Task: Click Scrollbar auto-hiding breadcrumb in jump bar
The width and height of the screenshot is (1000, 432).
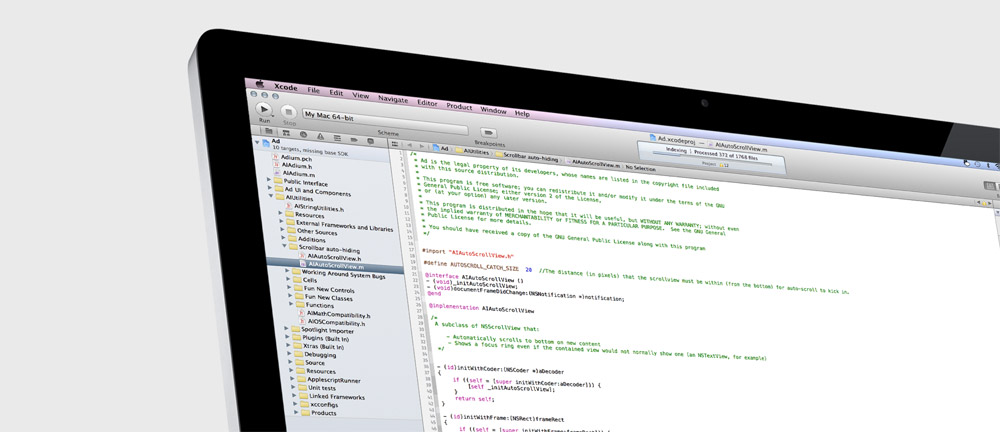Action: coord(526,156)
